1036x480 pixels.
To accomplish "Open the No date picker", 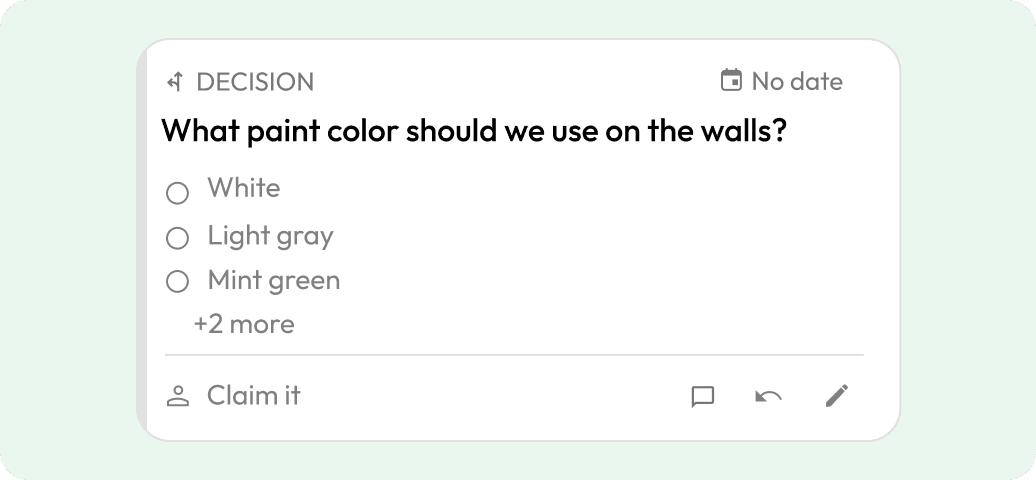I will click(x=782, y=81).
